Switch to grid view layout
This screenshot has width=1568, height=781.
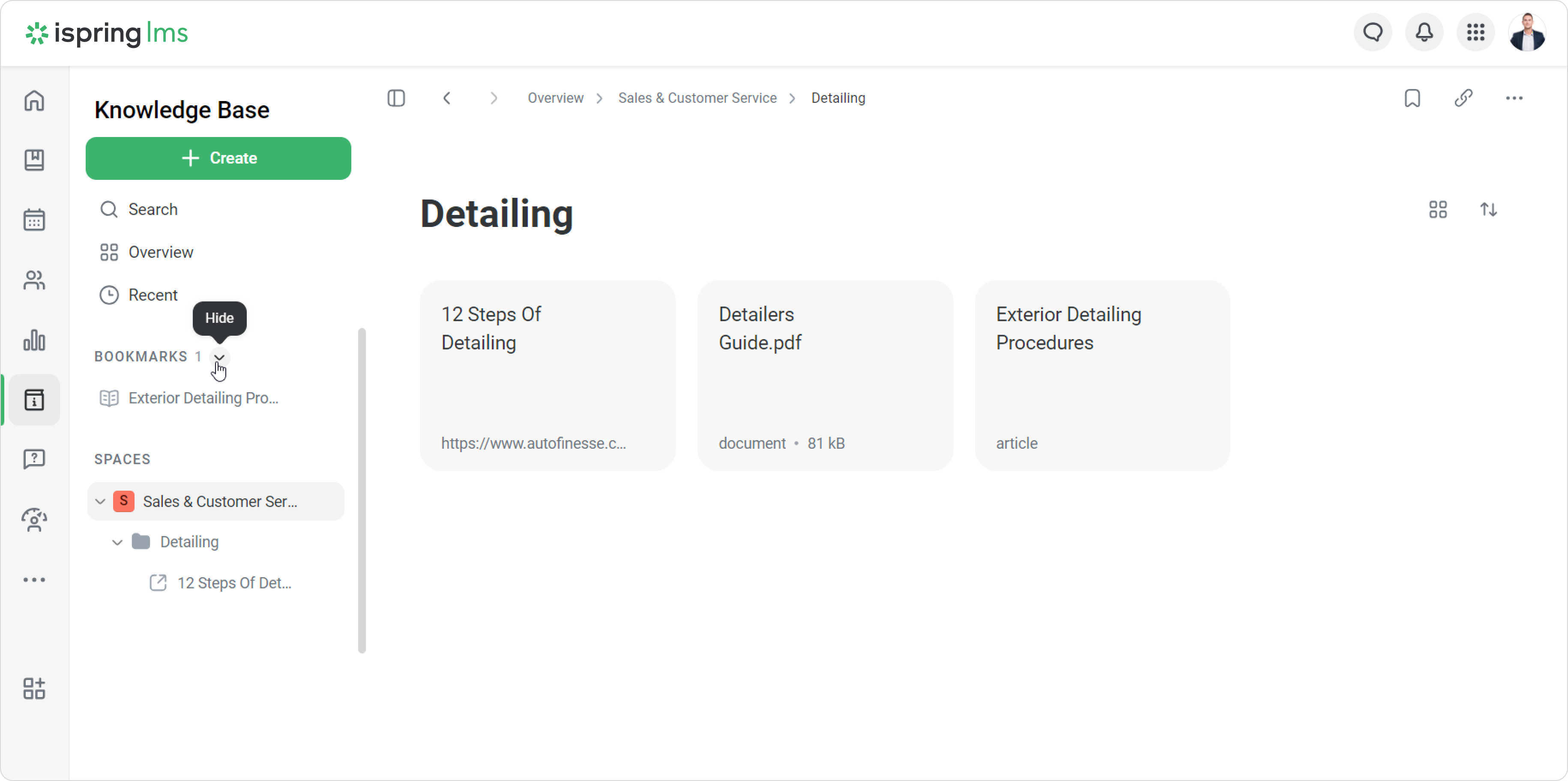coord(1438,210)
